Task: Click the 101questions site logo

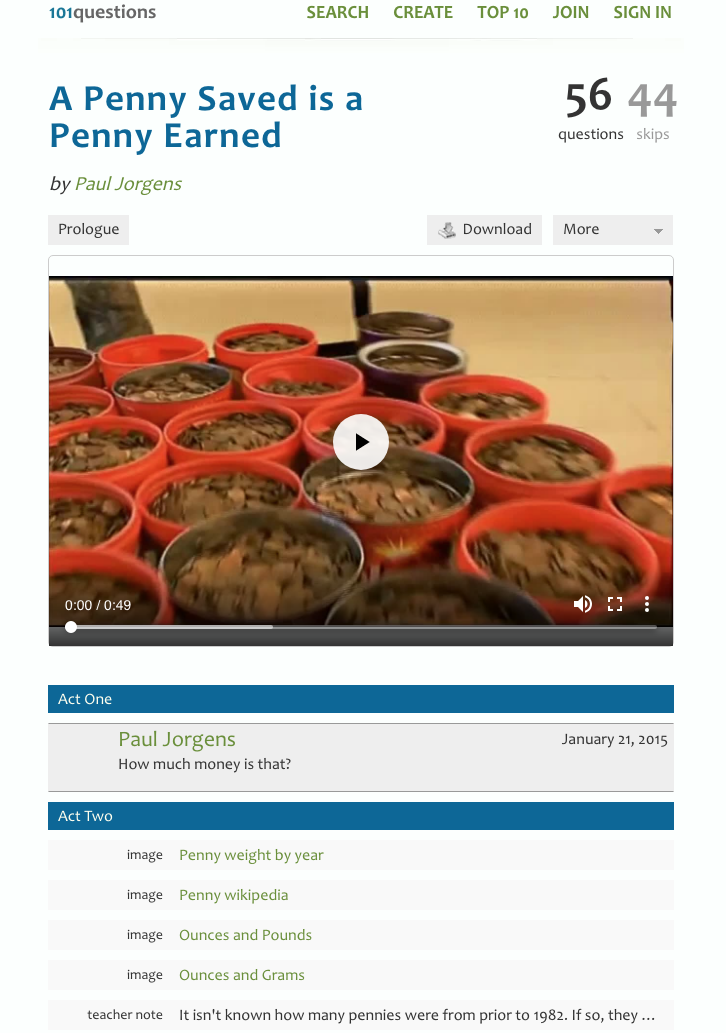Action: click(x=103, y=12)
